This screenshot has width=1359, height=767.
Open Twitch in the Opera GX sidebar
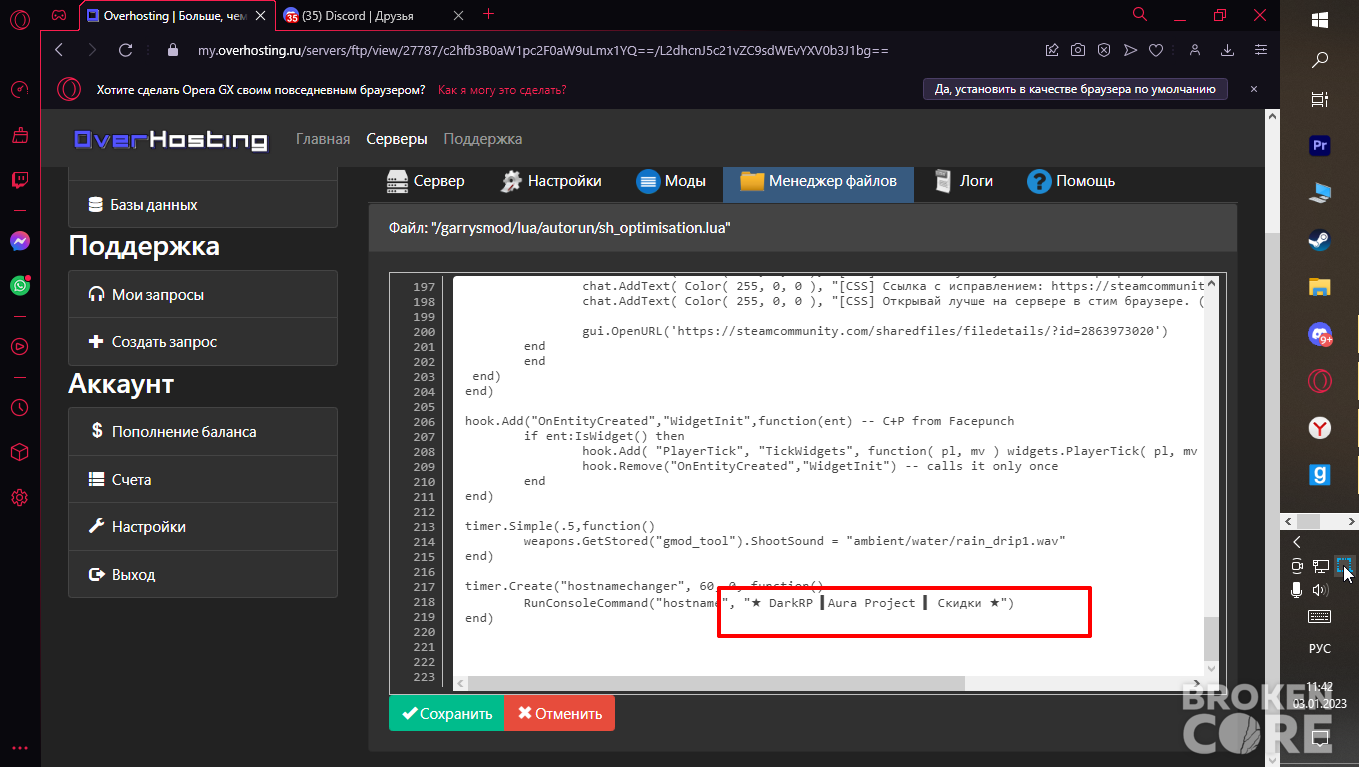(x=20, y=181)
